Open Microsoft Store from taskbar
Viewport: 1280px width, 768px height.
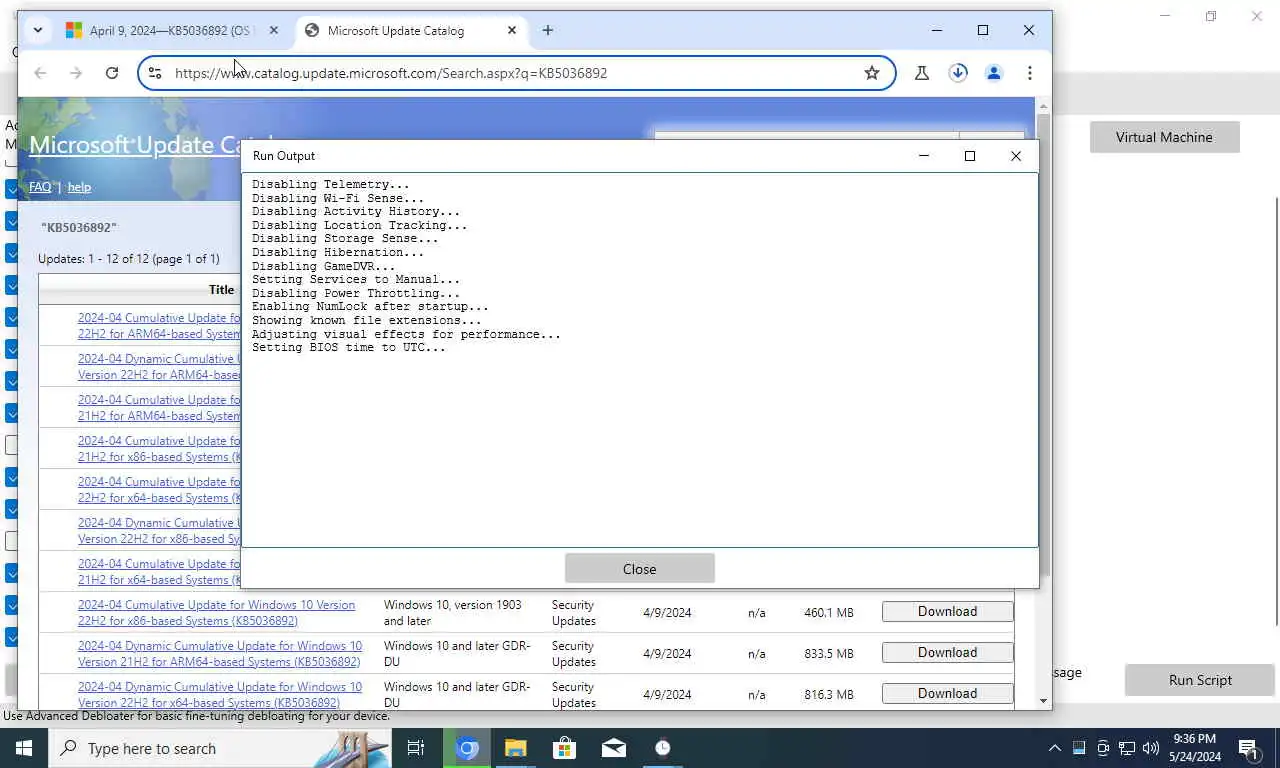565,748
